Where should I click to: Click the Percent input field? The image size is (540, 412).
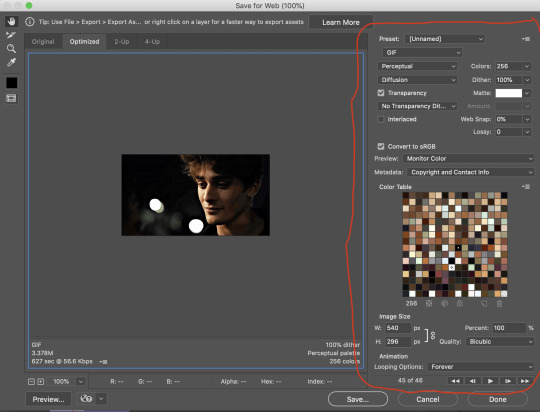coord(509,328)
